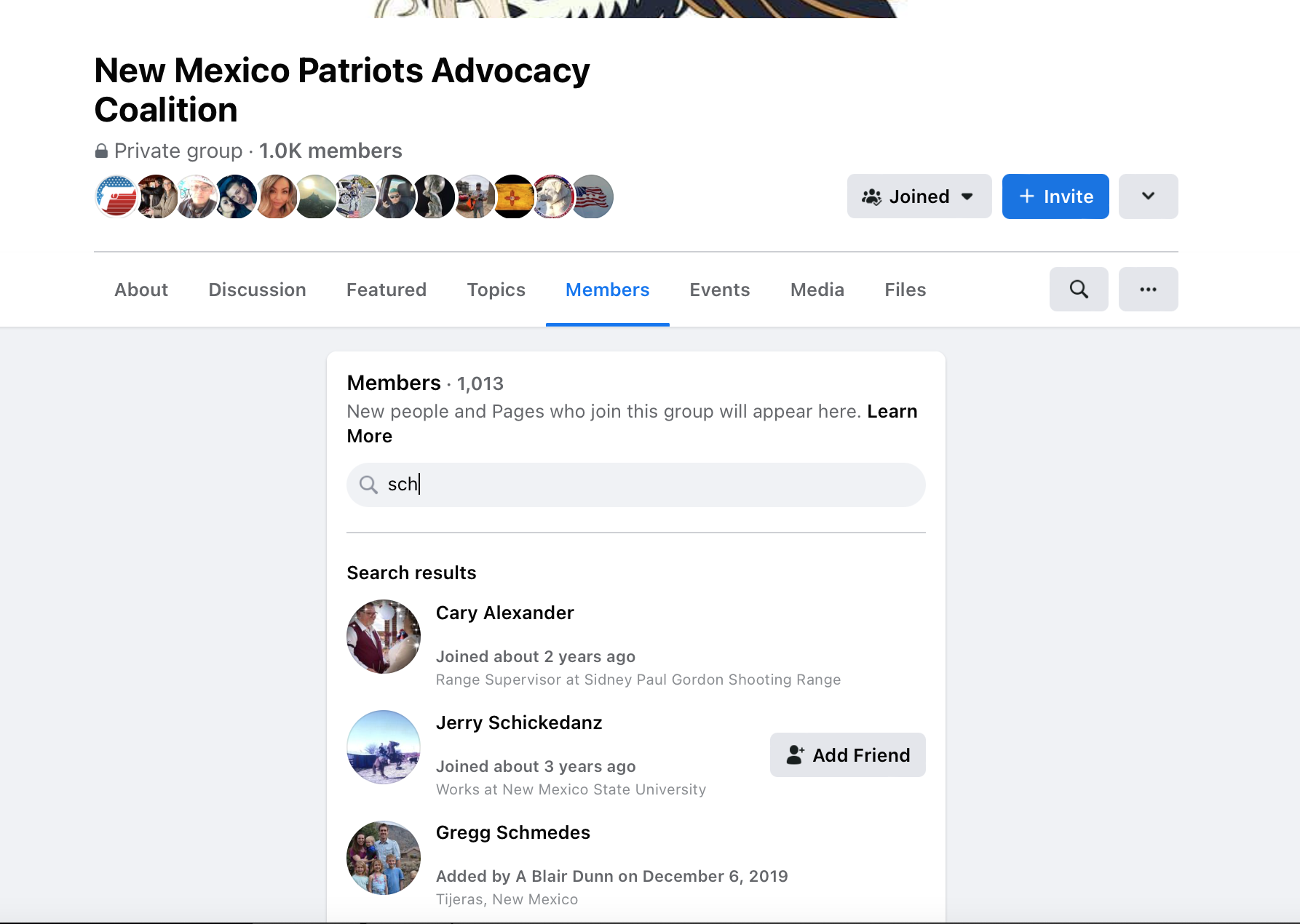The width and height of the screenshot is (1300, 924).
Task: Switch to the Discussion tab
Action: point(257,290)
